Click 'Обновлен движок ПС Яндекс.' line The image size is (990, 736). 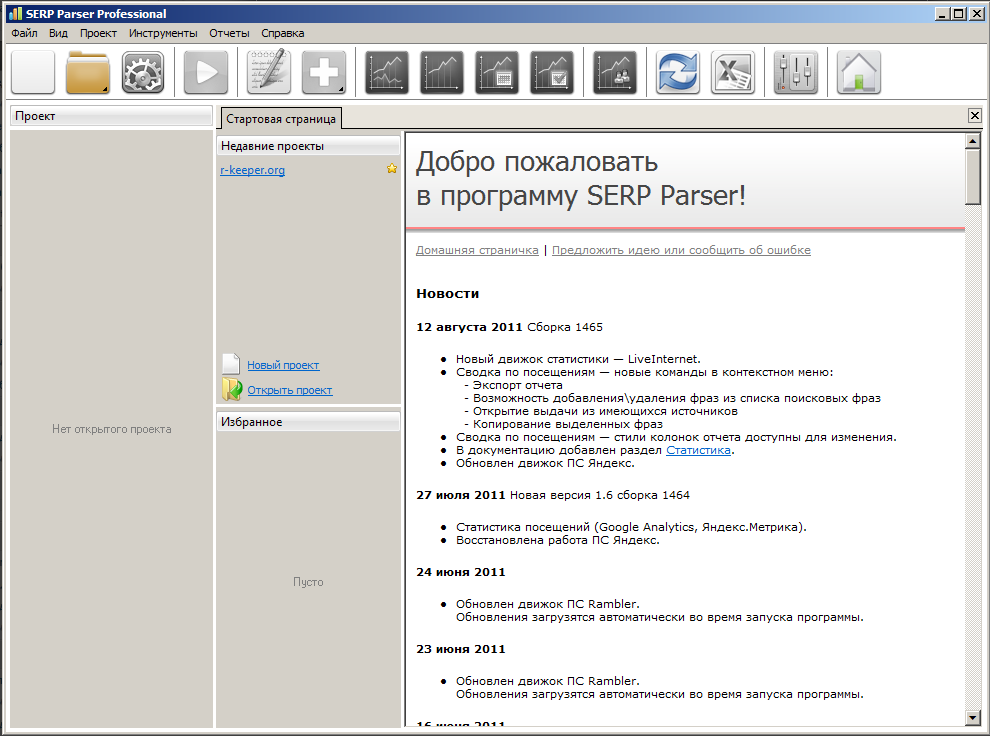545,463
